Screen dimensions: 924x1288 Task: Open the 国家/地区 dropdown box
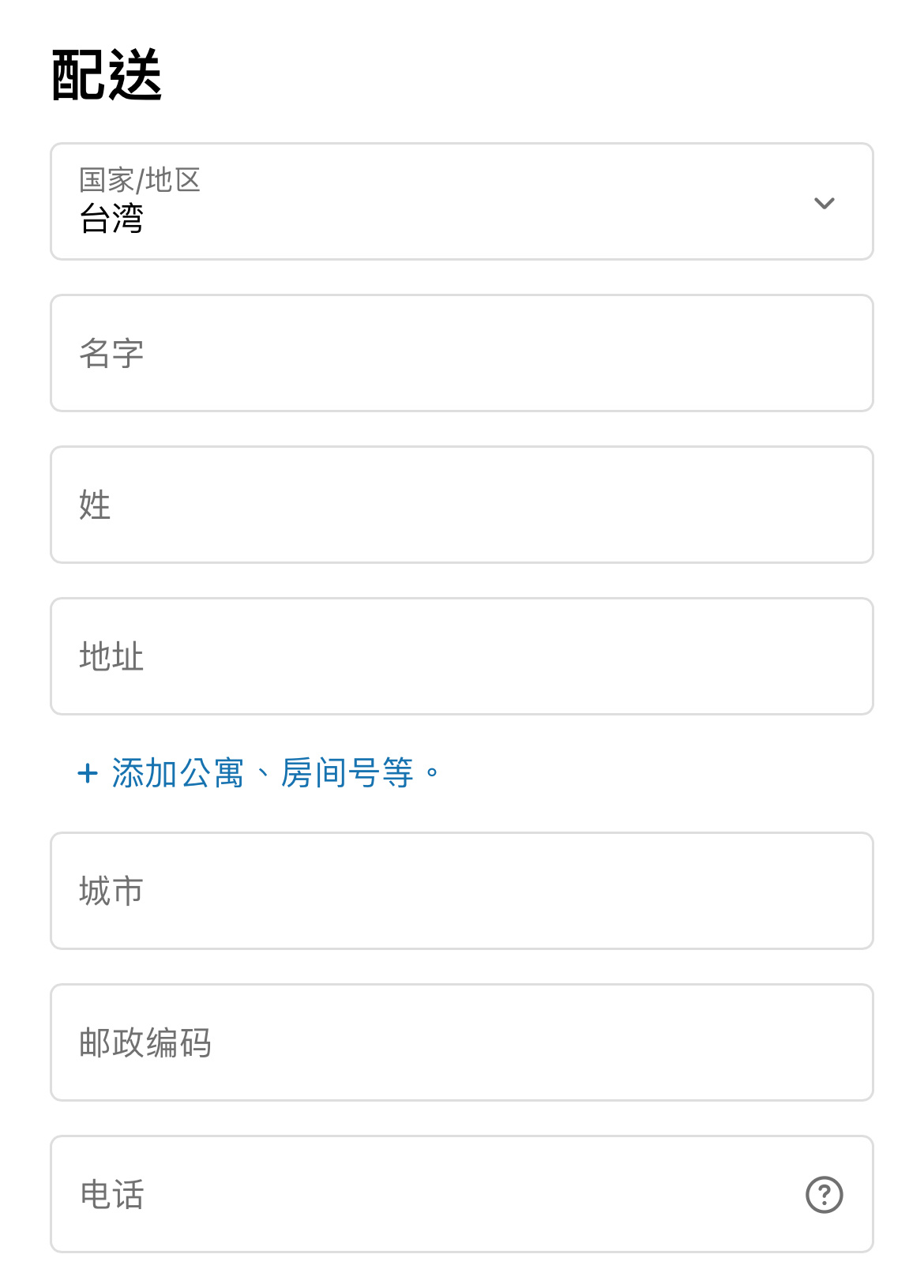click(x=462, y=201)
